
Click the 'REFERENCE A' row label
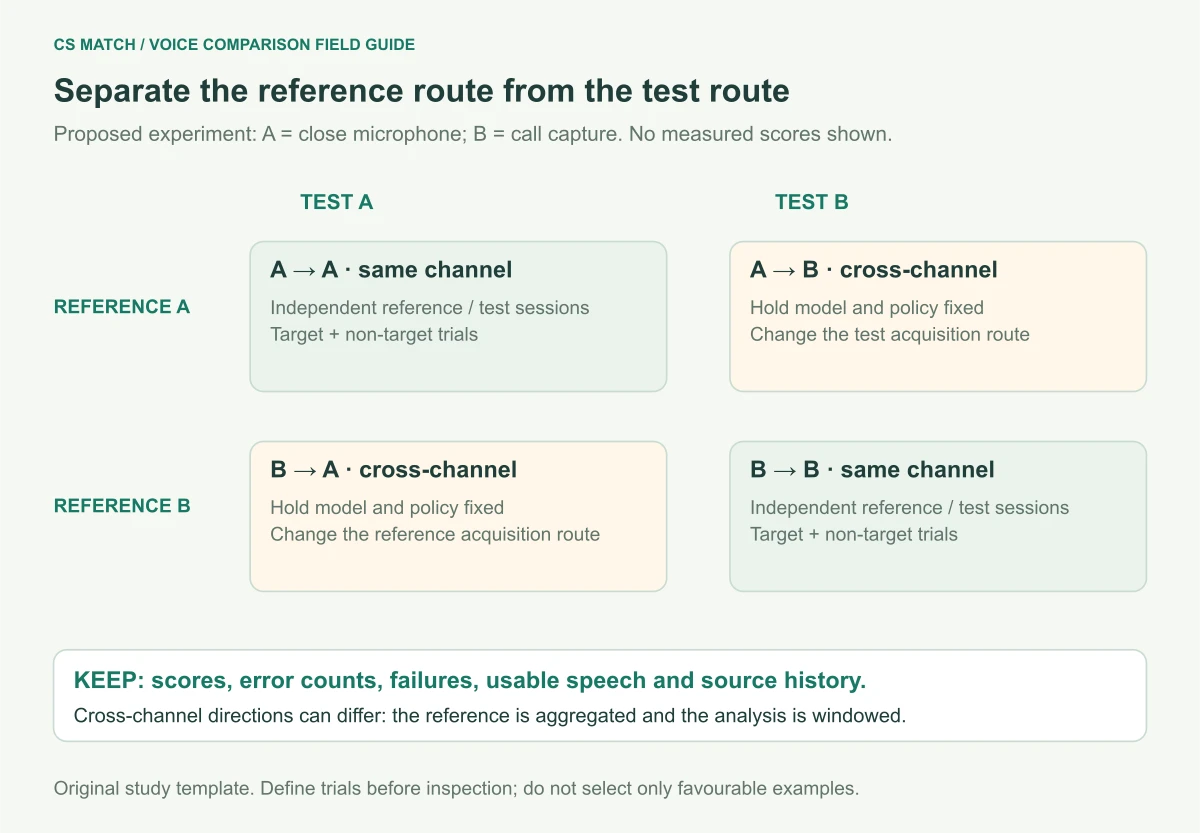point(122,307)
